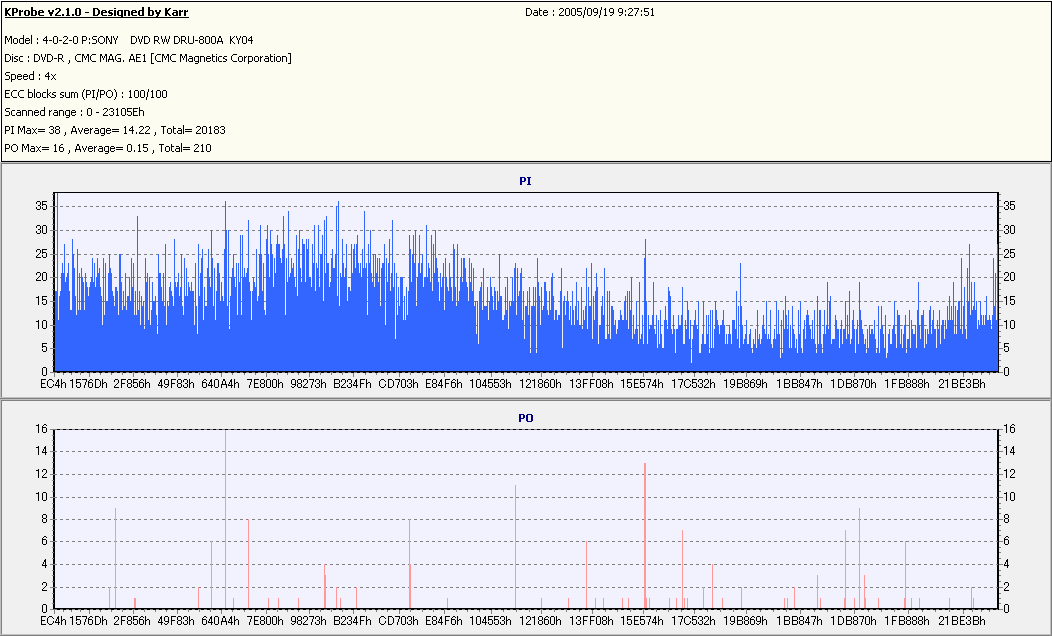The image size is (1052, 636).
Task: Click the PO chart title
Action: pyautogui.click(x=525, y=417)
